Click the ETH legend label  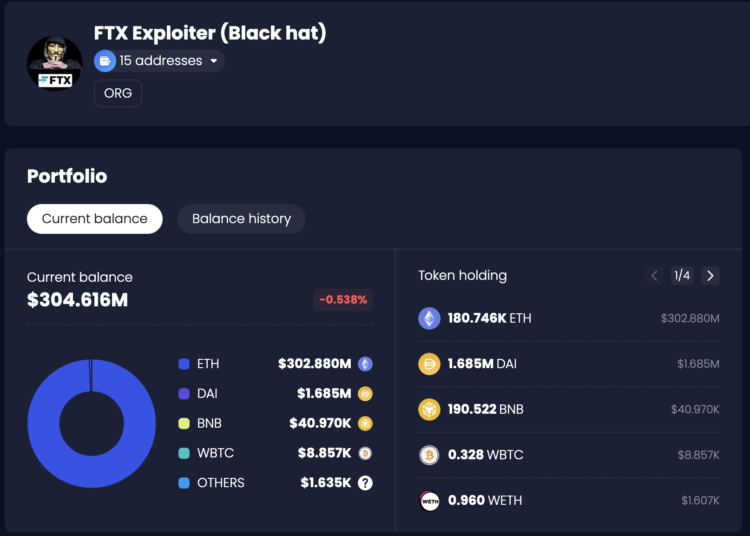pyautogui.click(x=208, y=364)
